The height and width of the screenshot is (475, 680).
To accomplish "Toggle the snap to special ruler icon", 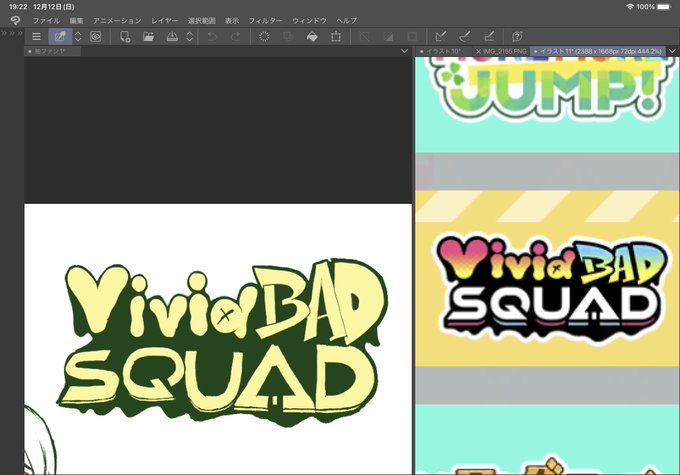I will pyautogui.click(x=465, y=36).
